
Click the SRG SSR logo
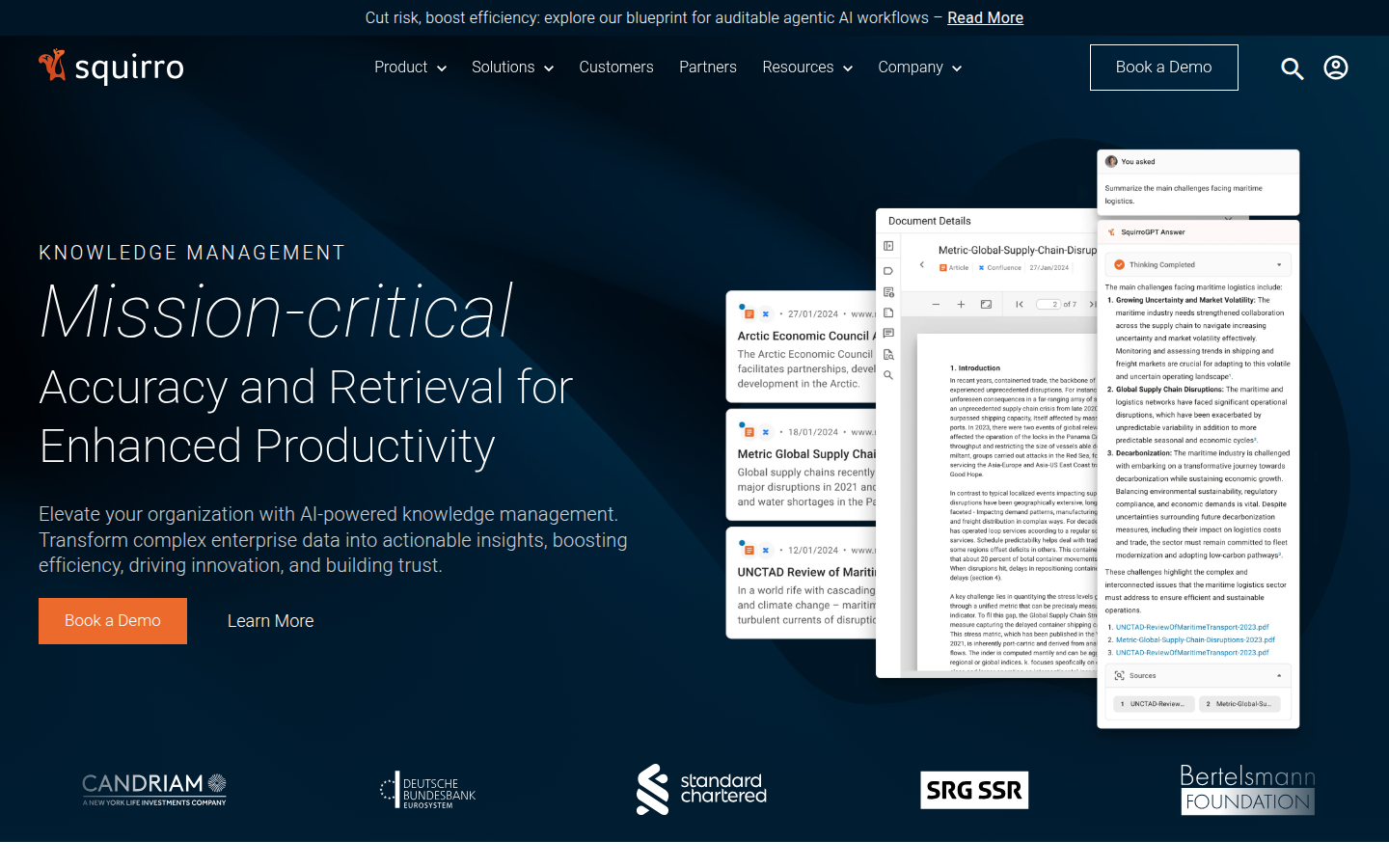click(x=974, y=790)
